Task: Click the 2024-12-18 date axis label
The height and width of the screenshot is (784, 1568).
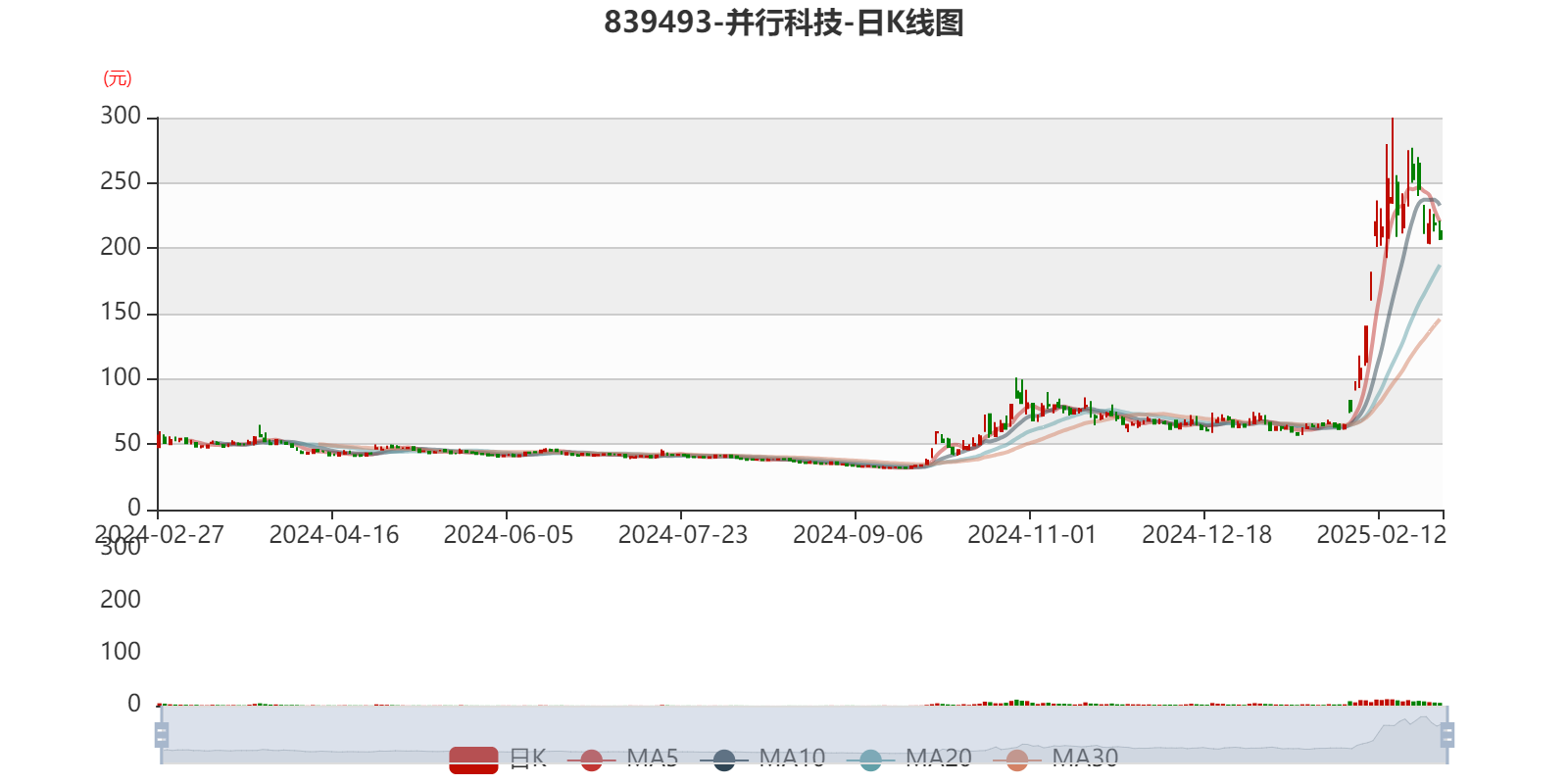Action: pos(1205,535)
